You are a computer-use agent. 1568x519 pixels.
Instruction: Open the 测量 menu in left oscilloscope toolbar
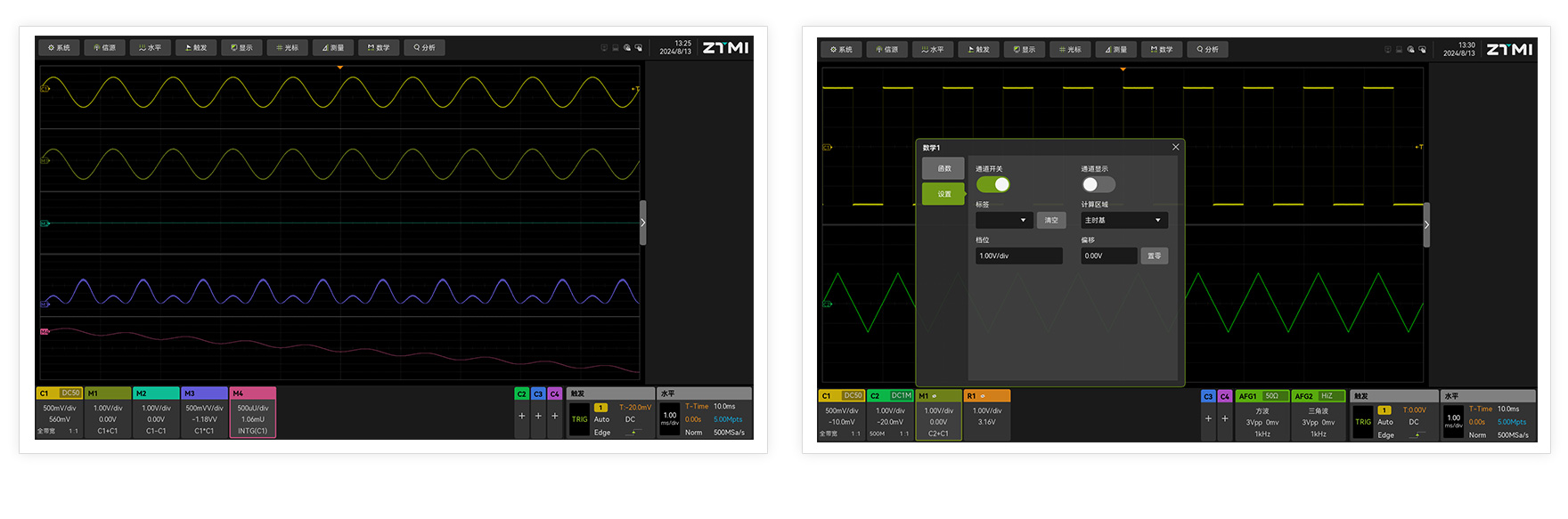(x=333, y=48)
